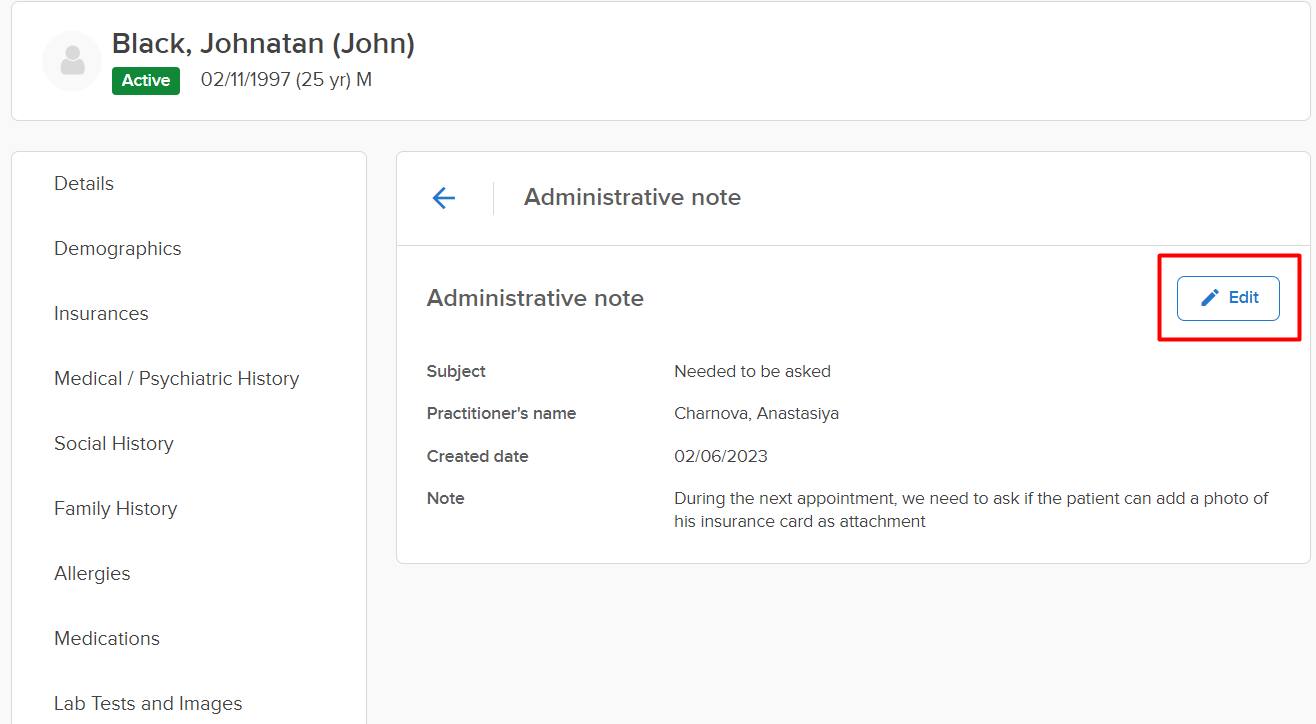Open Medical / Psychiatric History
The width and height of the screenshot is (1316, 724).
tap(177, 379)
